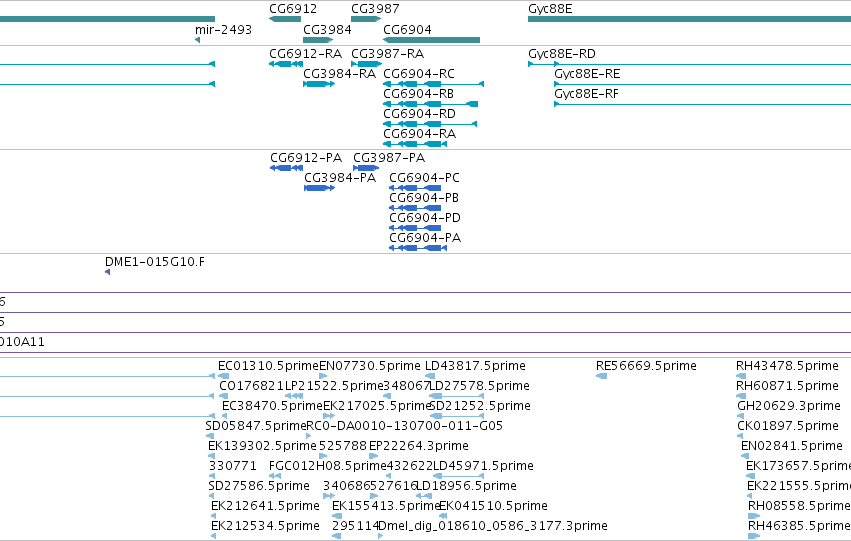Click the Gyc88E-RE transcript label
This screenshot has height=541, width=851.
(x=587, y=74)
